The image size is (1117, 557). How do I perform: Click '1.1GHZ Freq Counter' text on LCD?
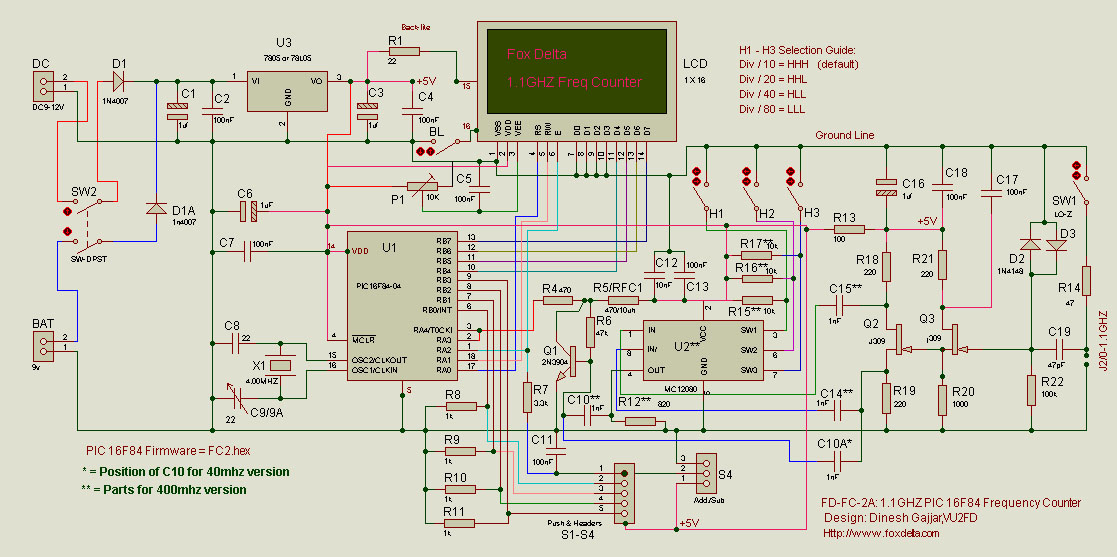[x=574, y=82]
